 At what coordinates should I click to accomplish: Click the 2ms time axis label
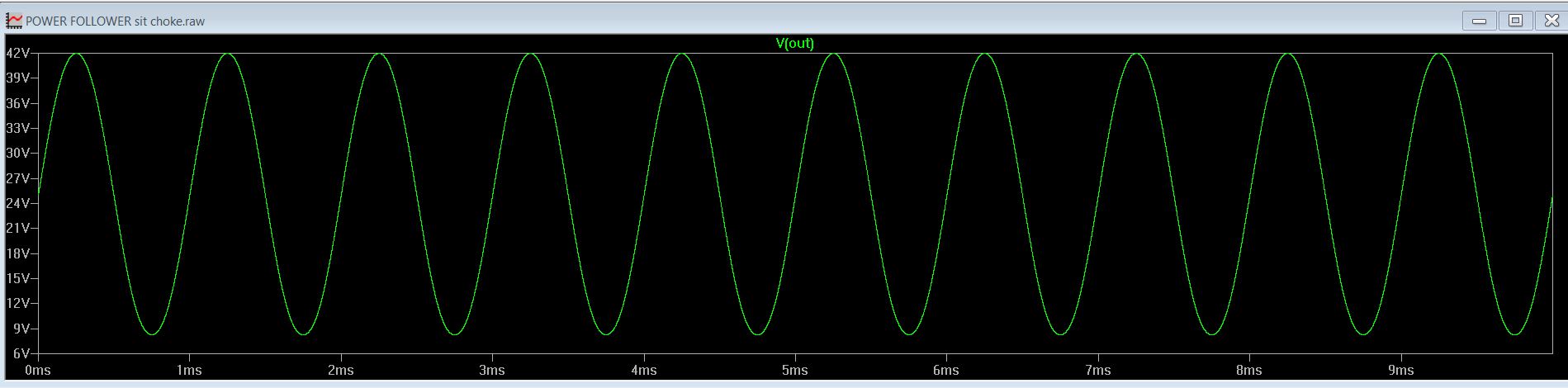click(340, 371)
